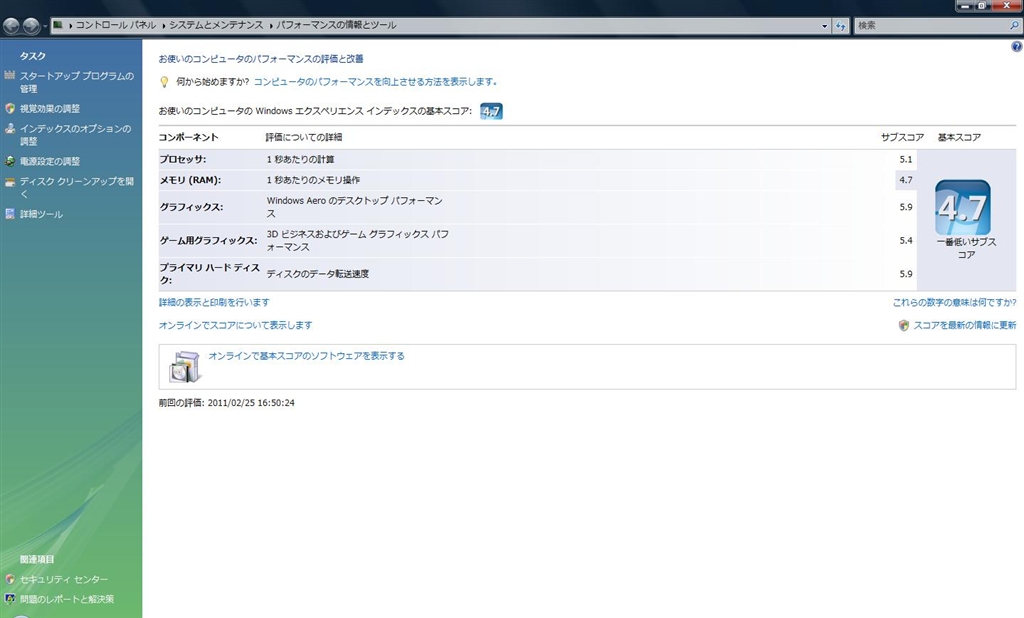
Task: Click the 詳細ツール icon in task pane
Action: coord(9,214)
